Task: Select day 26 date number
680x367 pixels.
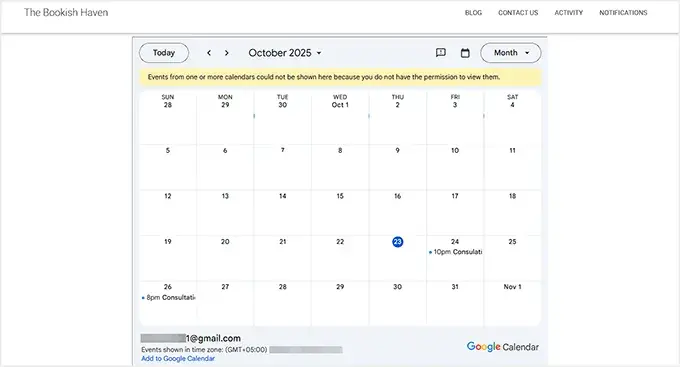Action: point(167,287)
